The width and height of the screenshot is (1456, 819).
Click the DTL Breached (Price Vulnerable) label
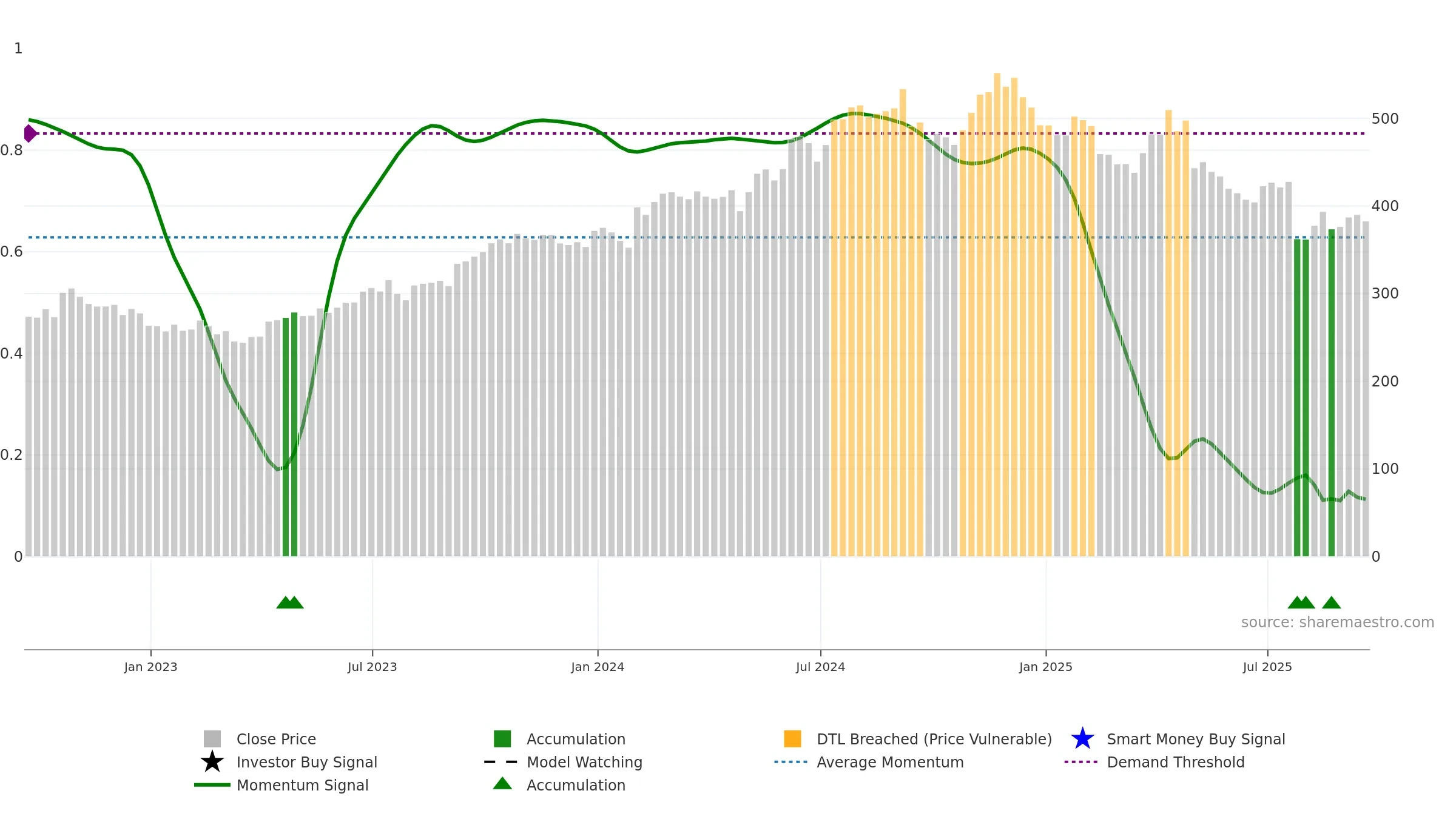(x=934, y=739)
